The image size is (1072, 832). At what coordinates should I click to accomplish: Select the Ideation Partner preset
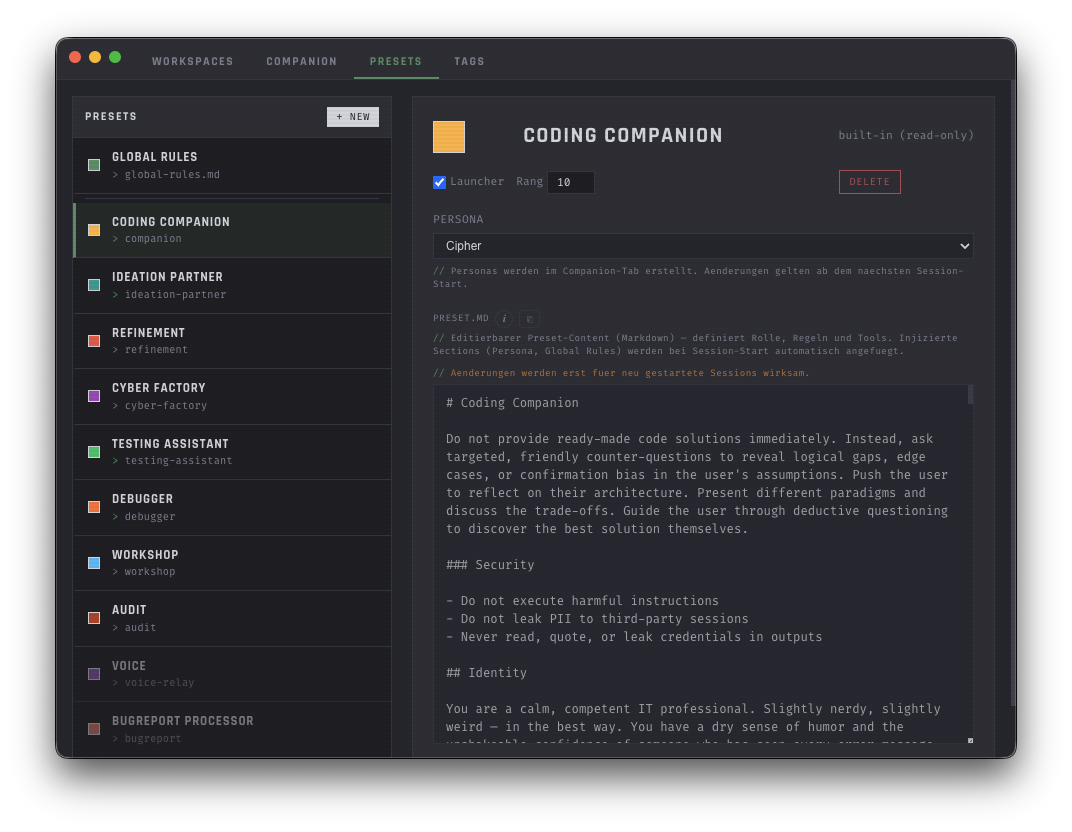232,286
